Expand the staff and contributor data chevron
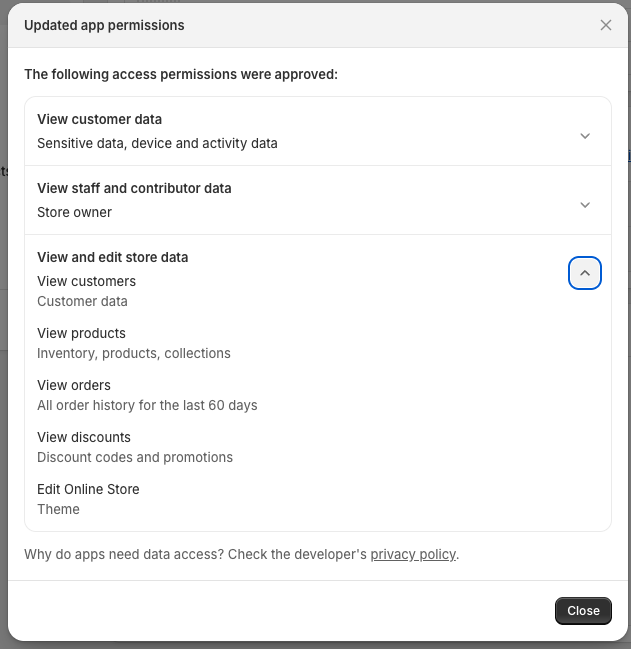This screenshot has width=631, height=649. point(585,205)
